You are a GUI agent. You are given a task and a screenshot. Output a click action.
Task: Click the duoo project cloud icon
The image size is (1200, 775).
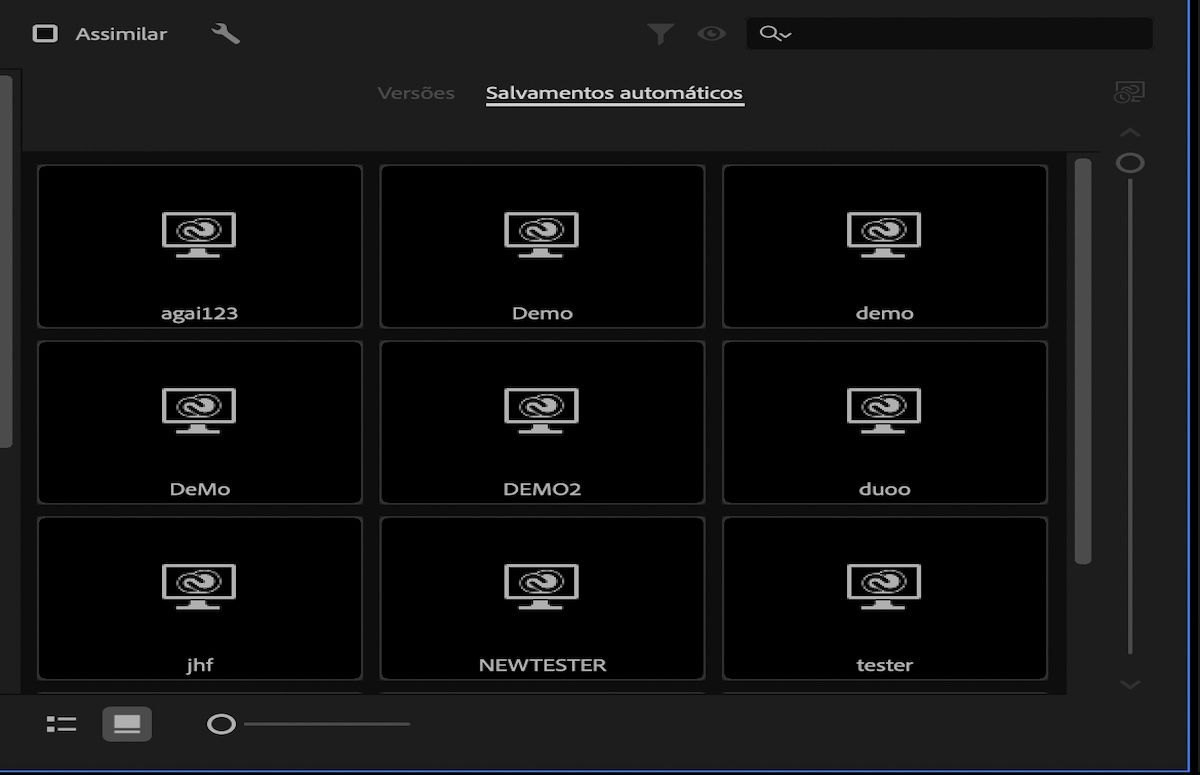click(x=884, y=410)
